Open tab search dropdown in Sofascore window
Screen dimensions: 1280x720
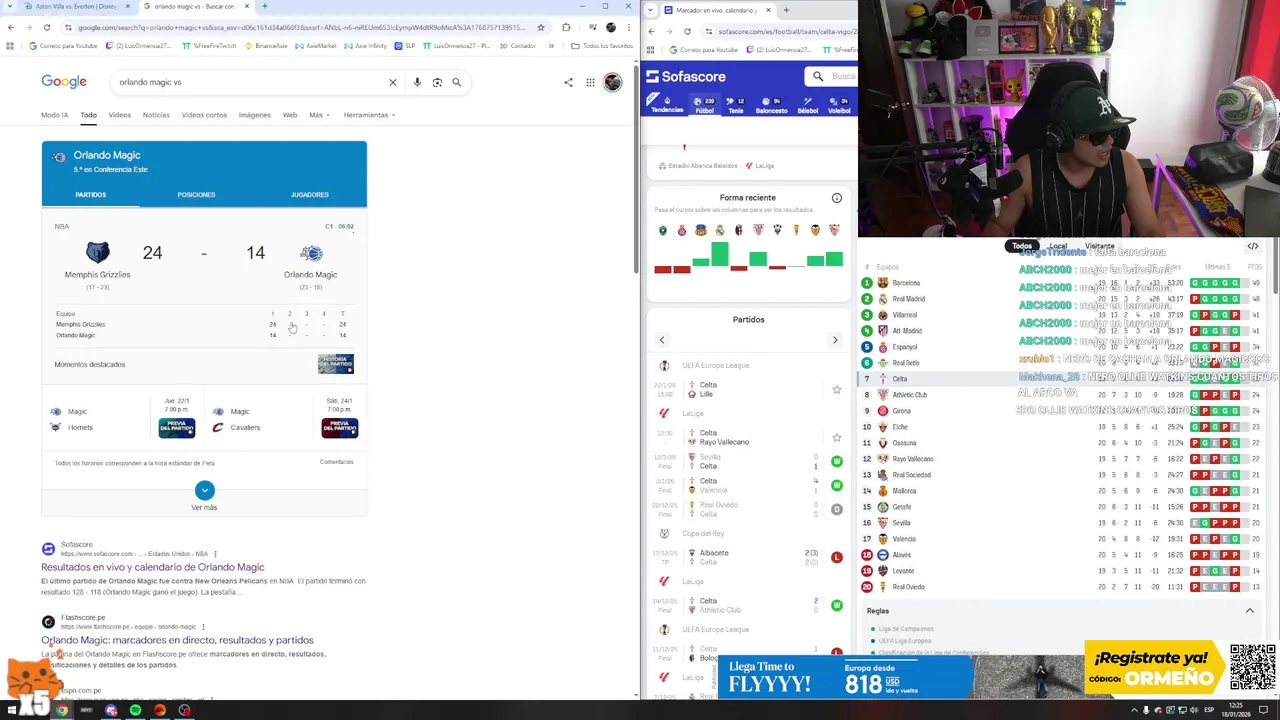[x=651, y=10]
